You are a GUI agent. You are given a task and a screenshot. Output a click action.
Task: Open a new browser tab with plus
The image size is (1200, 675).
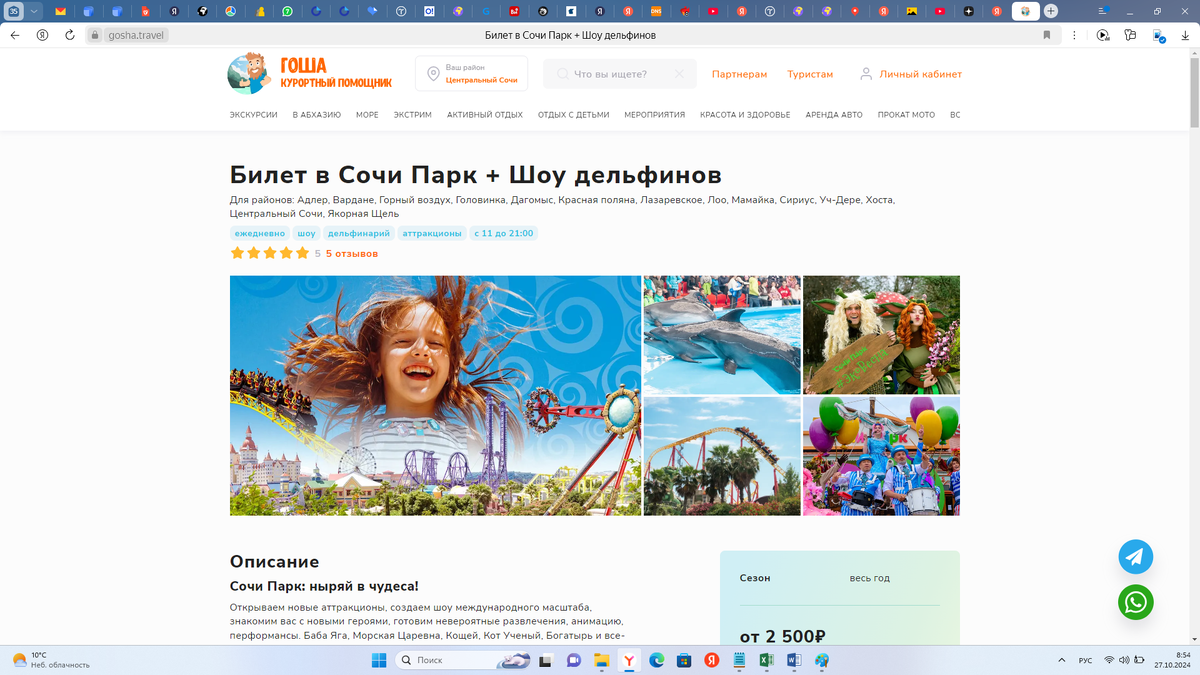click(1051, 11)
